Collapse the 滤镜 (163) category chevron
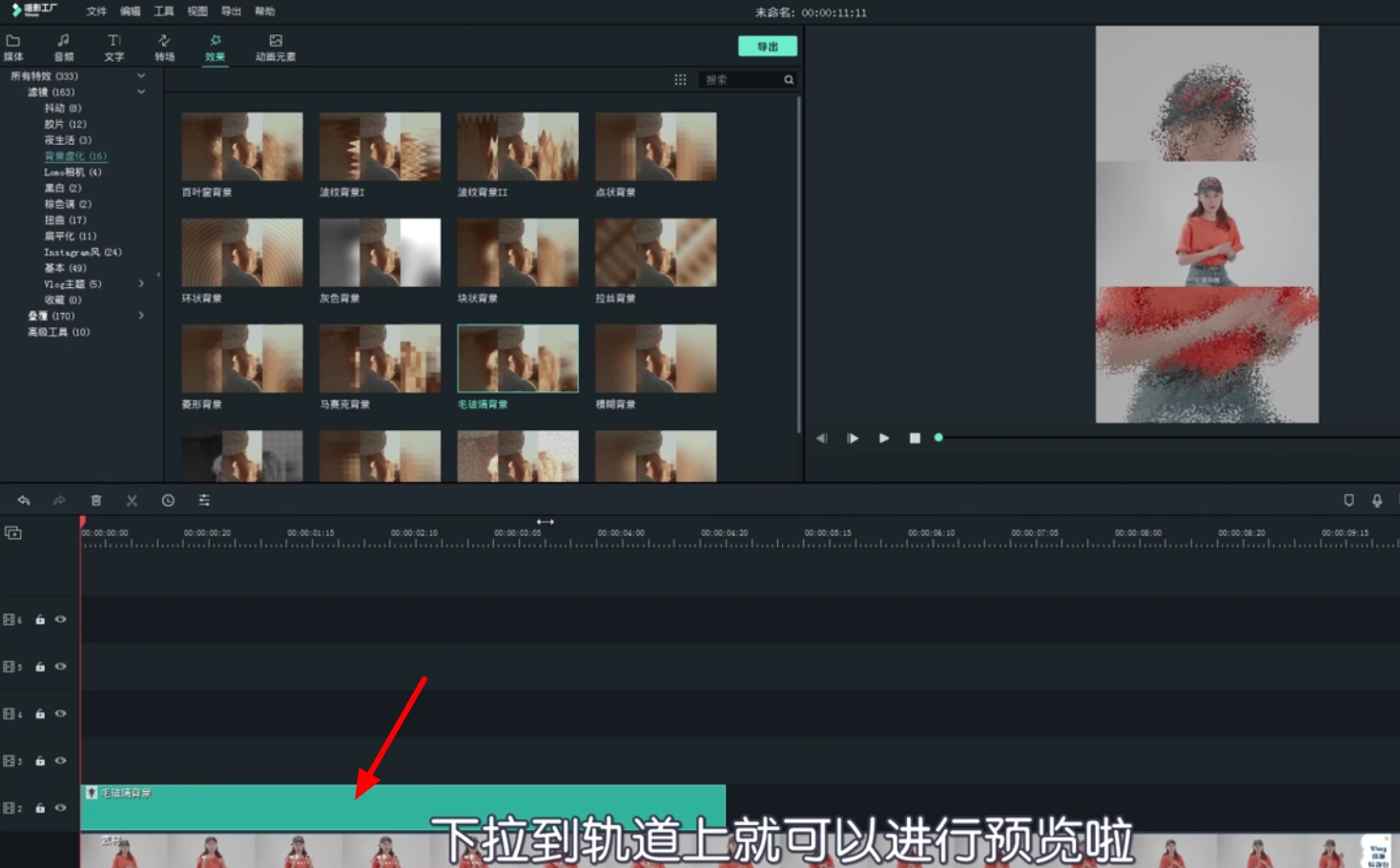The height and width of the screenshot is (868, 1400). (140, 92)
